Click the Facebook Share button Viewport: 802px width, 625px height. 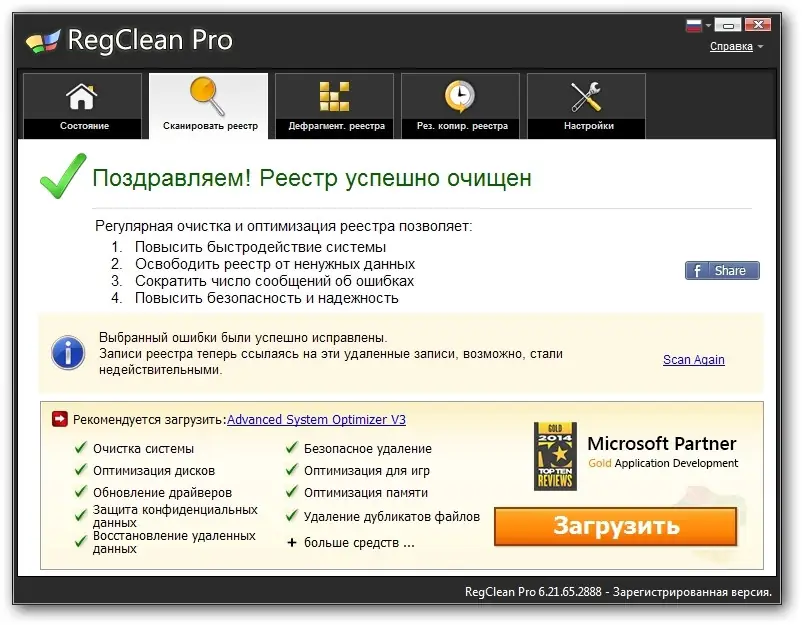(722, 271)
